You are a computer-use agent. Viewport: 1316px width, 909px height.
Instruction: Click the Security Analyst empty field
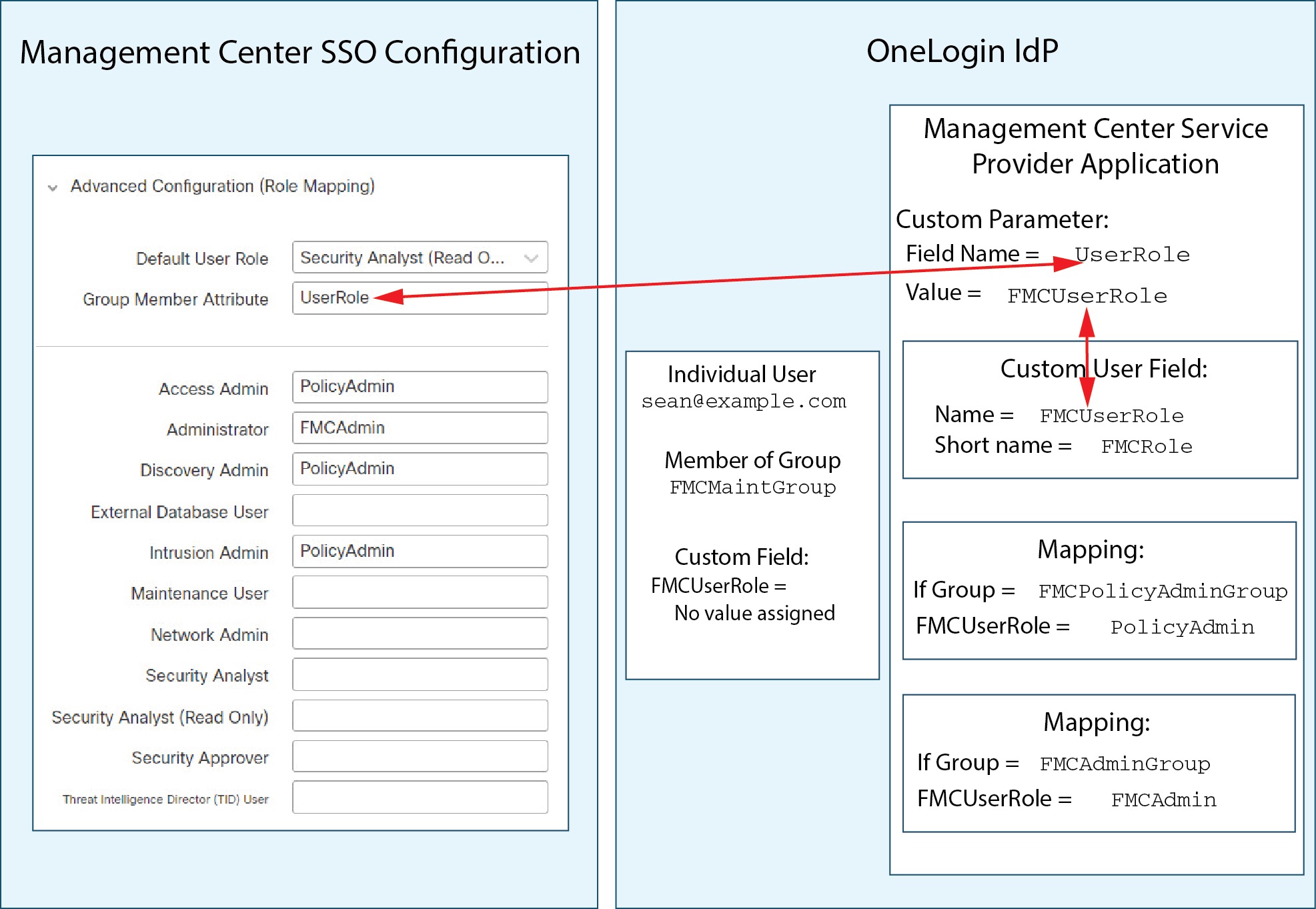(420, 674)
